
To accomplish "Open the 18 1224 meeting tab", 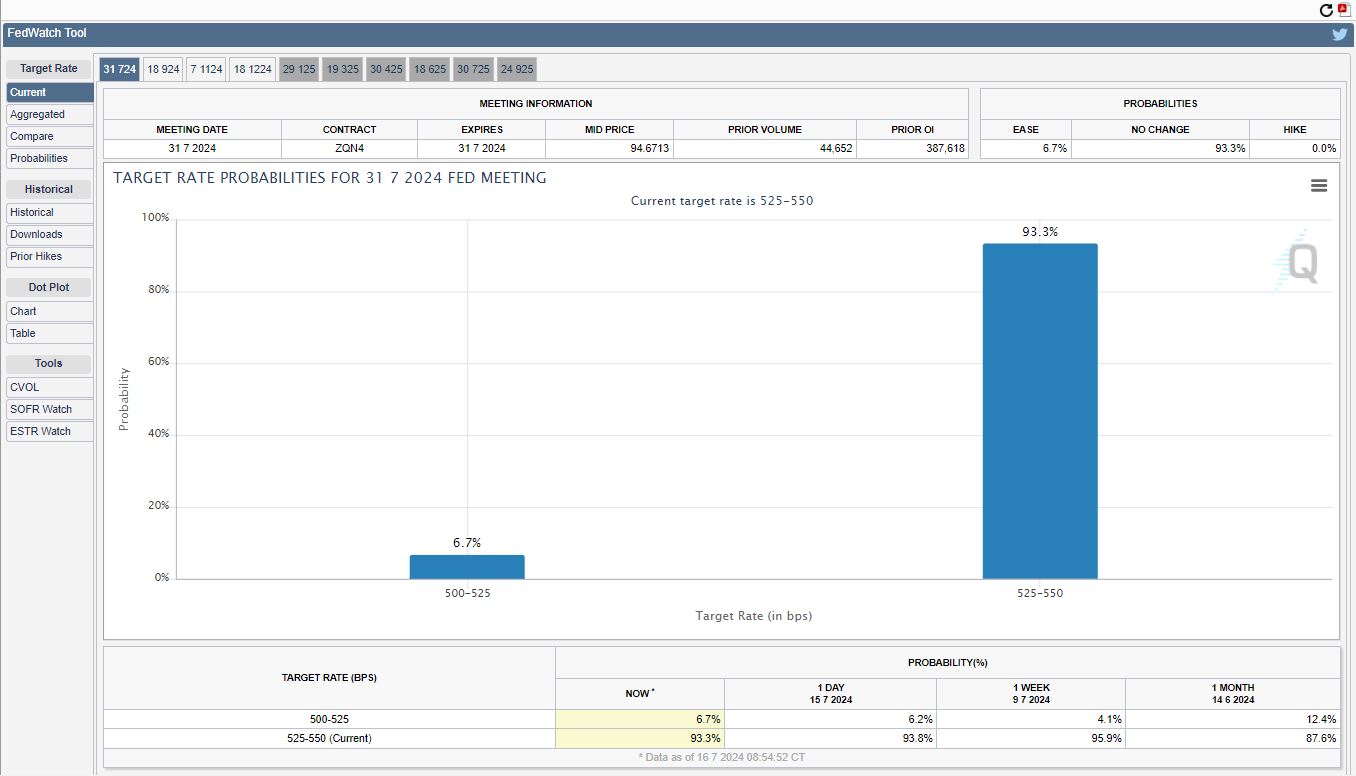I will 253,69.
